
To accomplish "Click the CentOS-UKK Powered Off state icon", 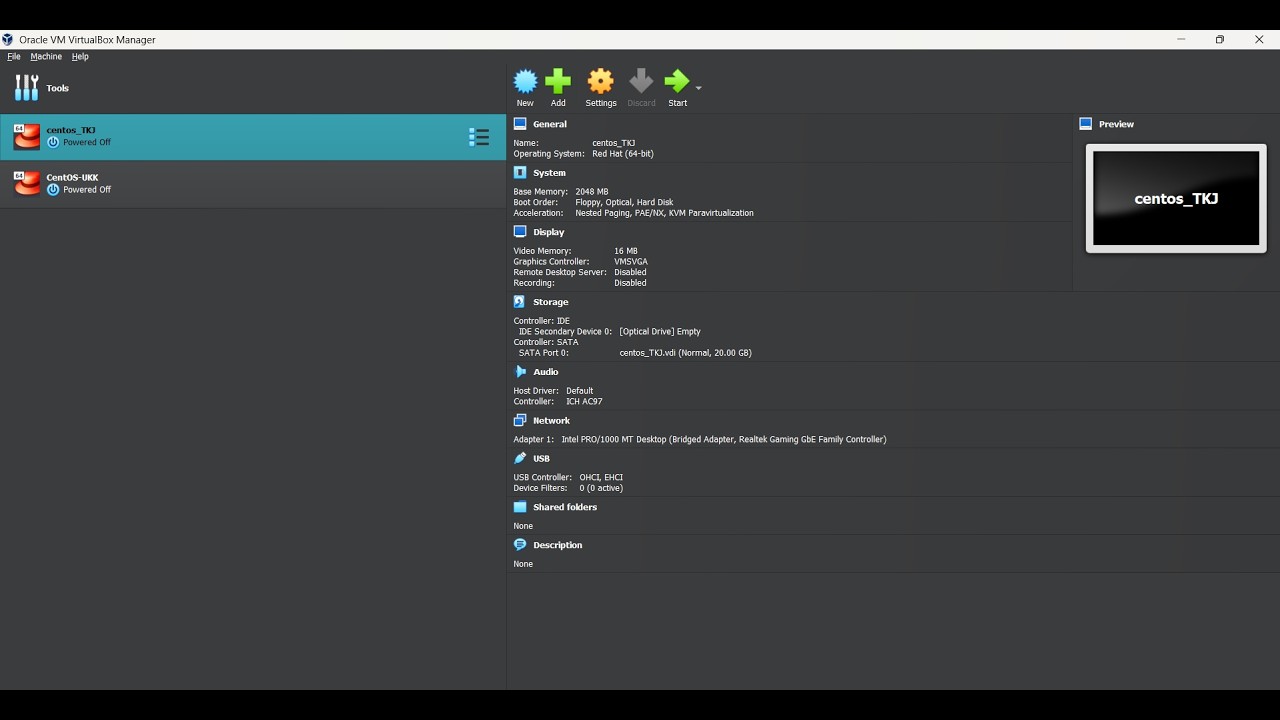I will tap(53, 190).
